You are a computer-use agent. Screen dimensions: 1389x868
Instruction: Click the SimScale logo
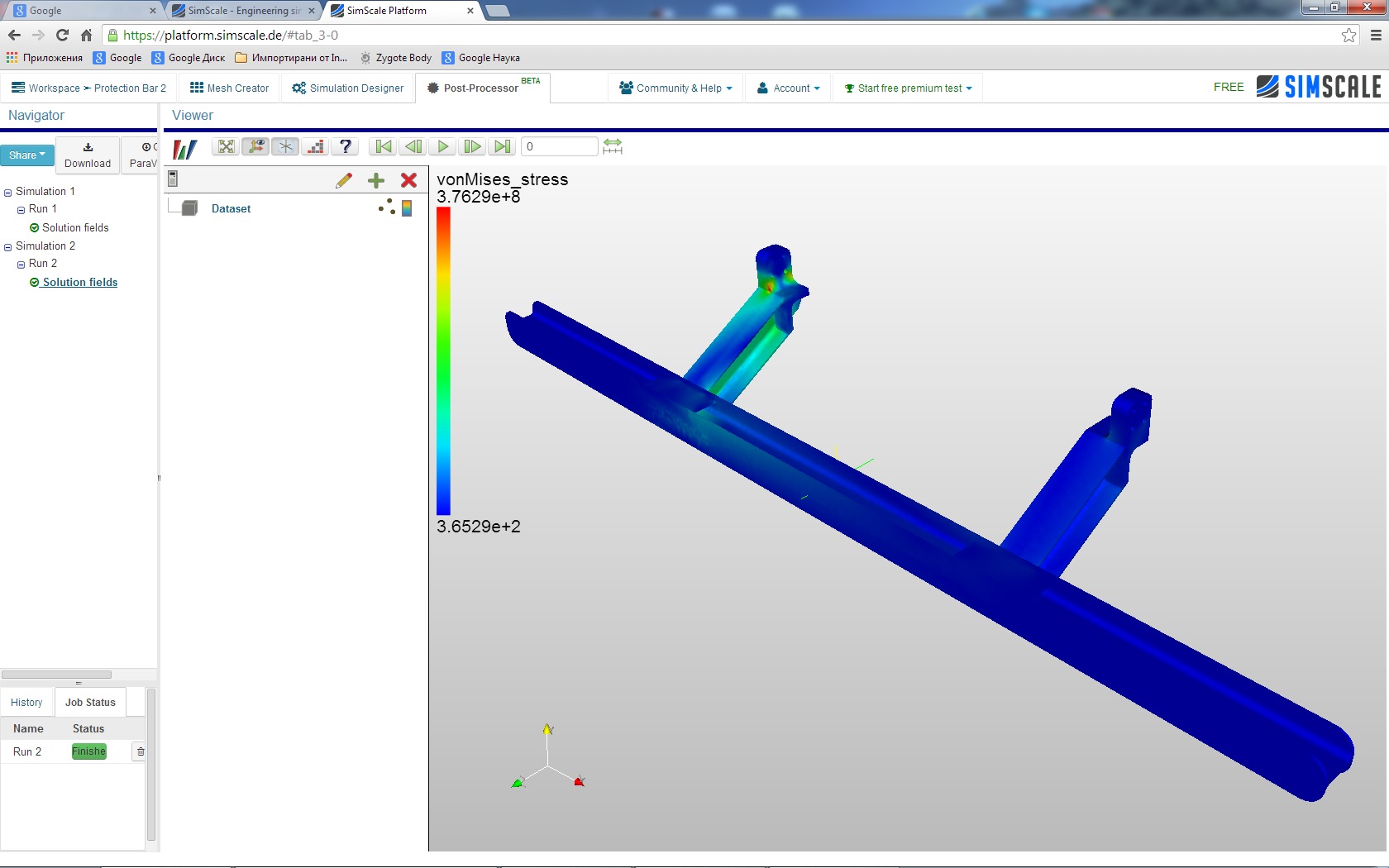[1319, 87]
